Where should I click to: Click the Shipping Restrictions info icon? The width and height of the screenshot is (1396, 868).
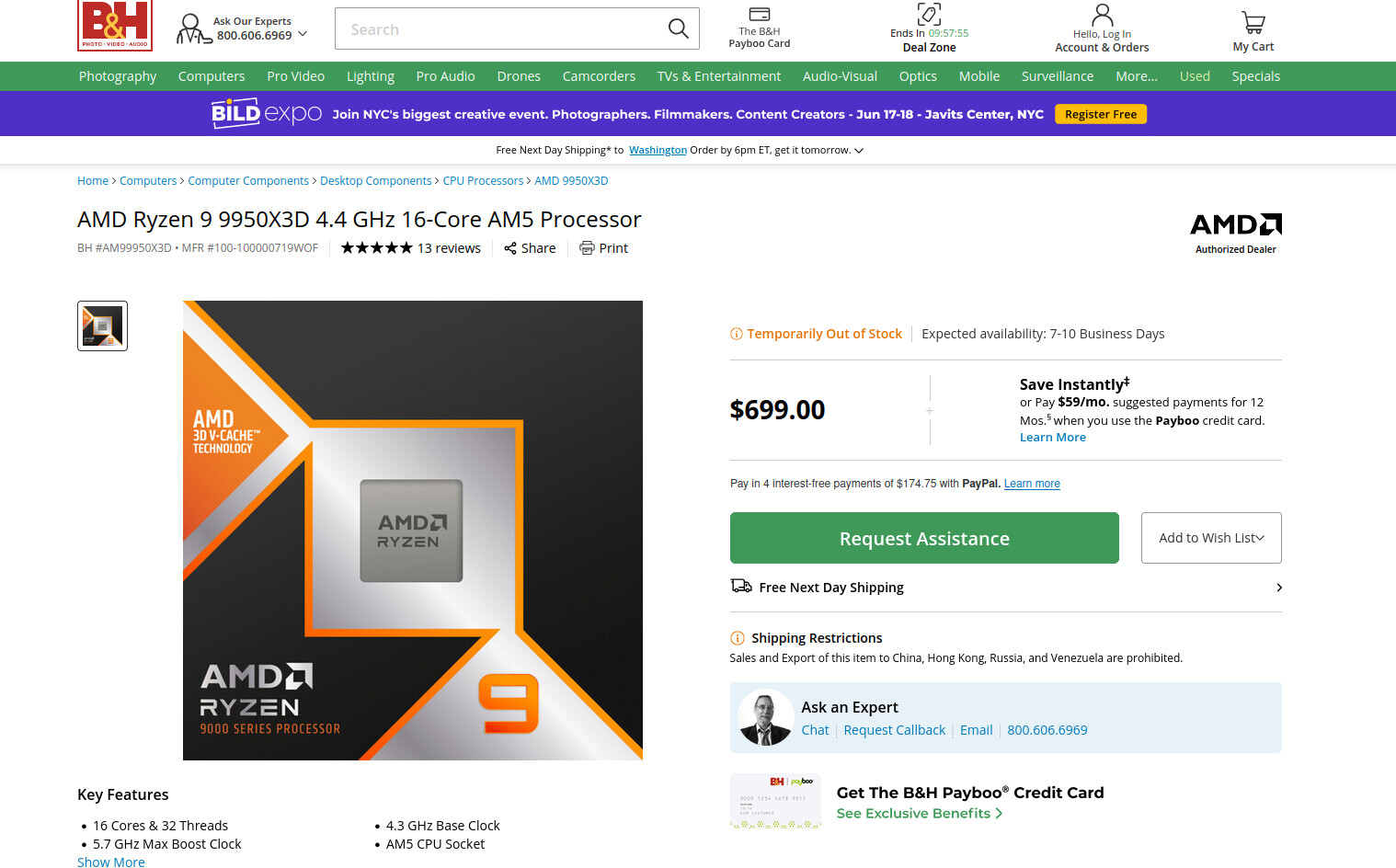[x=738, y=638]
